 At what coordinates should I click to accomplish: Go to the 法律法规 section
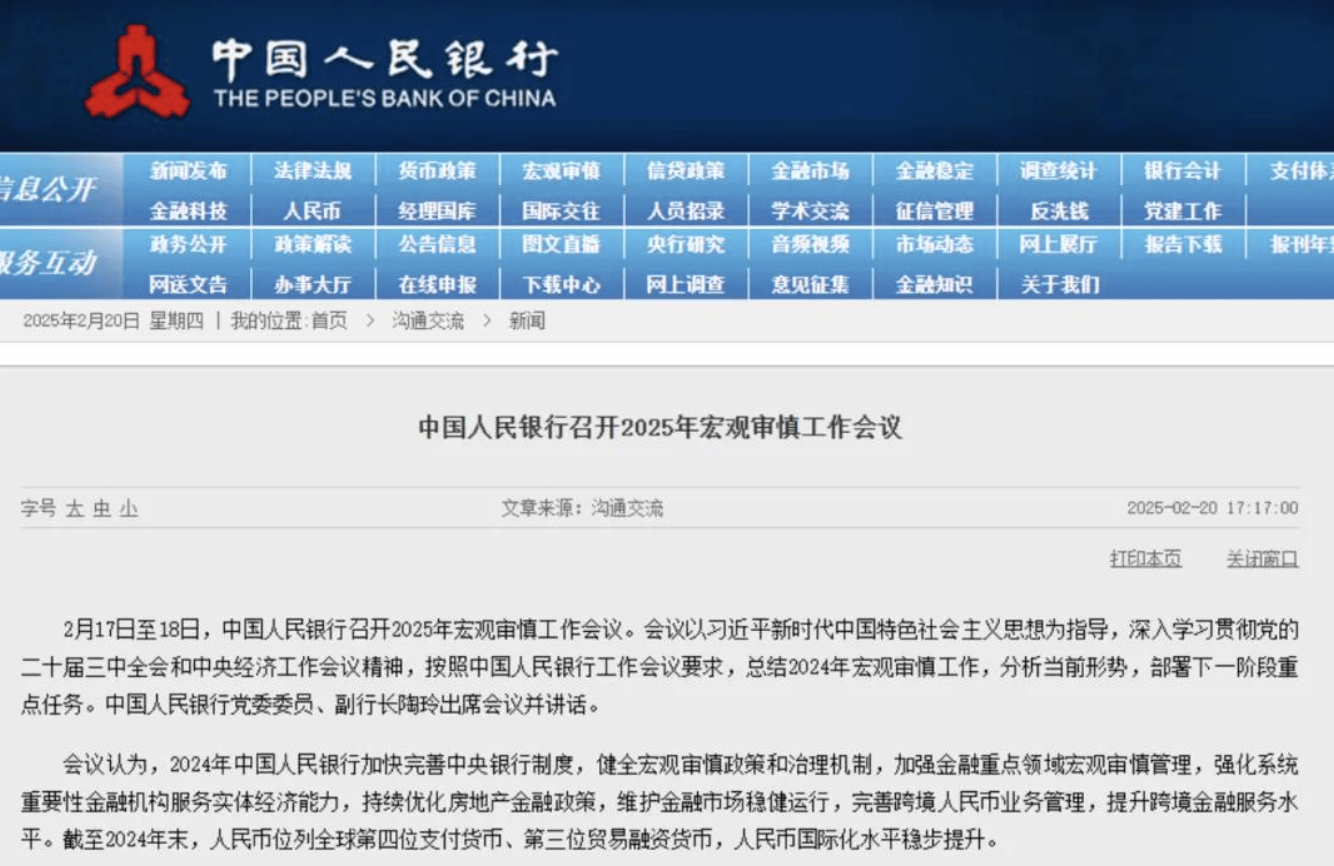(x=313, y=171)
